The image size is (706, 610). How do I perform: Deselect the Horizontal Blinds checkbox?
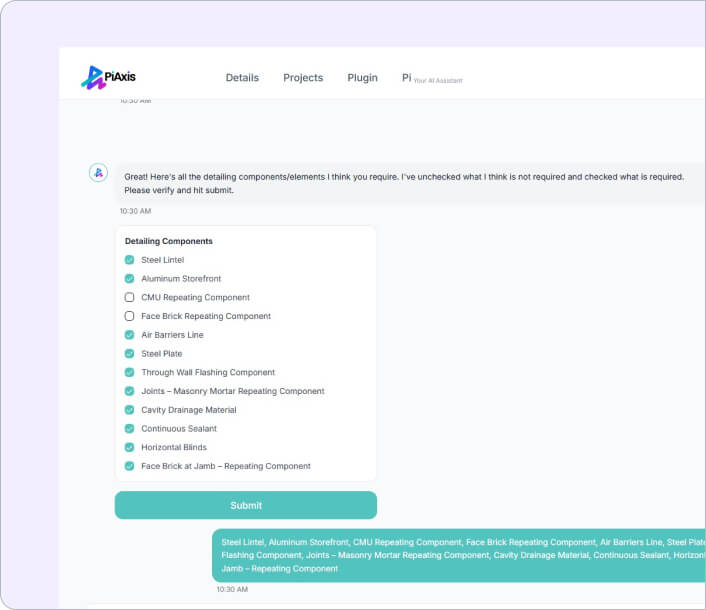pos(129,447)
